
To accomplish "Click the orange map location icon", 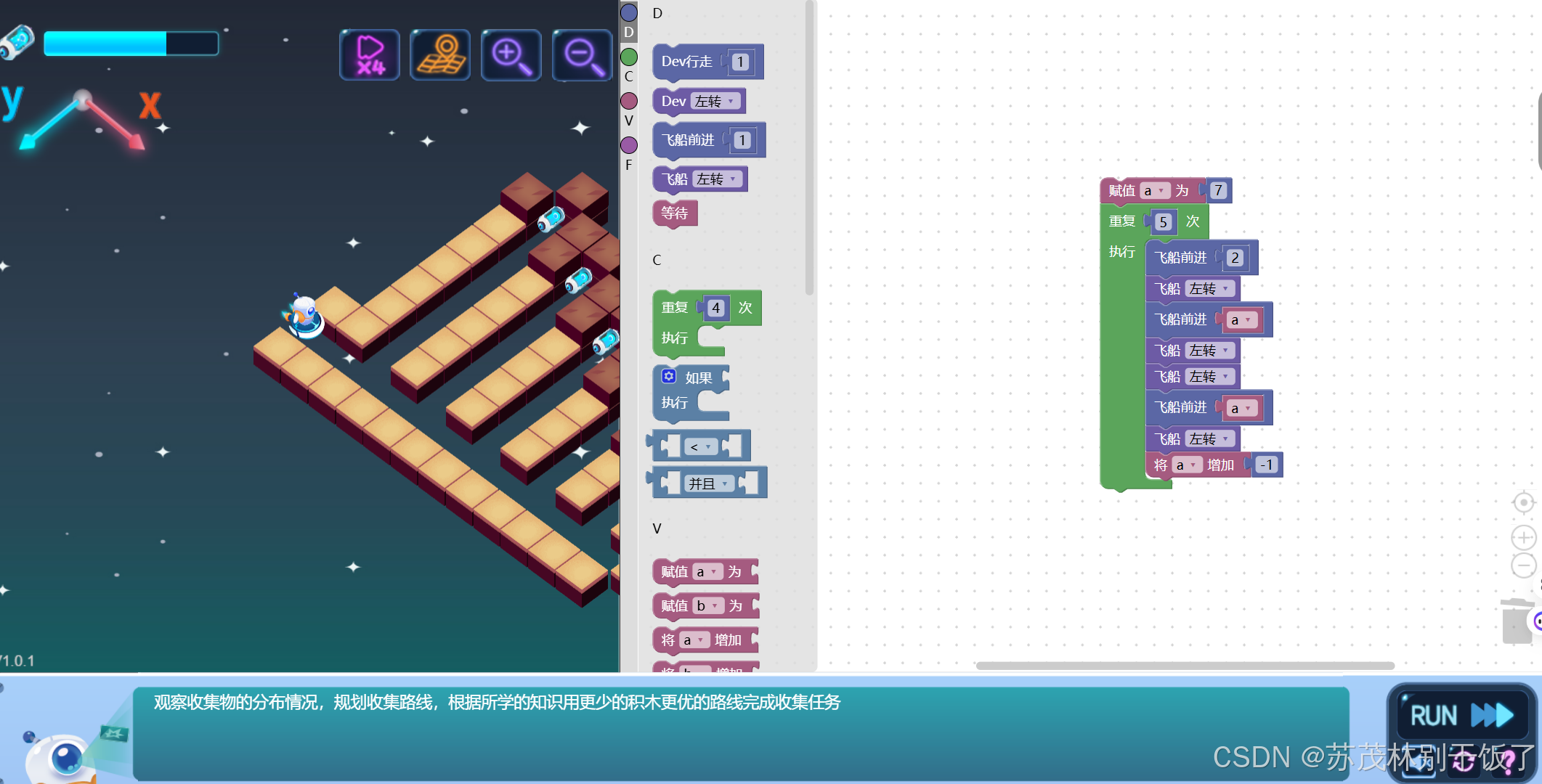I will pos(440,55).
